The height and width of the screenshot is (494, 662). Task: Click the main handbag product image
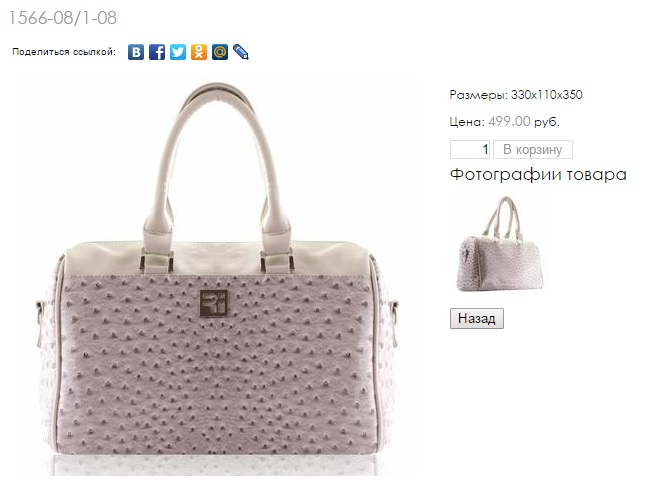pos(215,279)
